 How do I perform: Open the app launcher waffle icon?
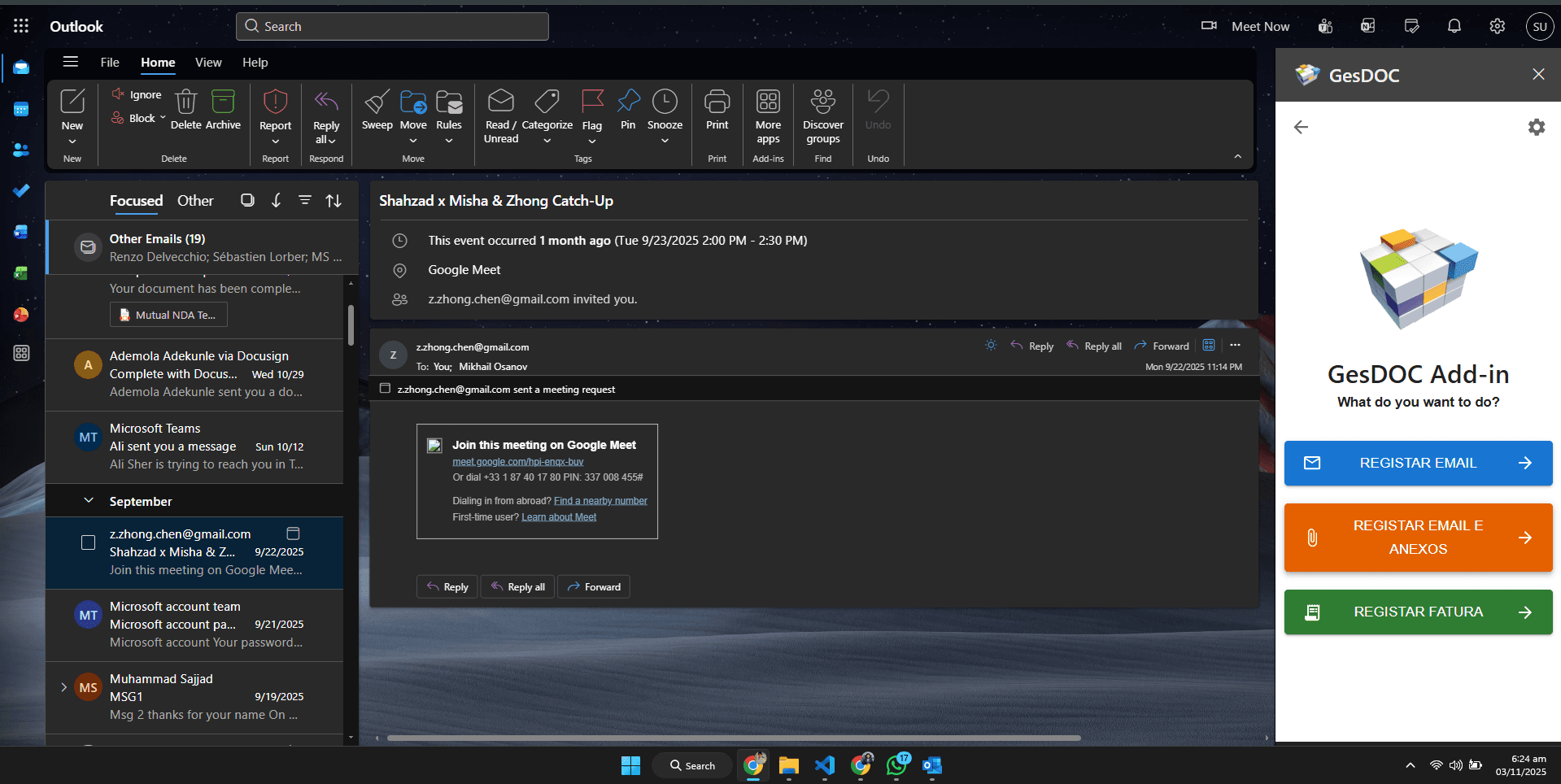21,26
